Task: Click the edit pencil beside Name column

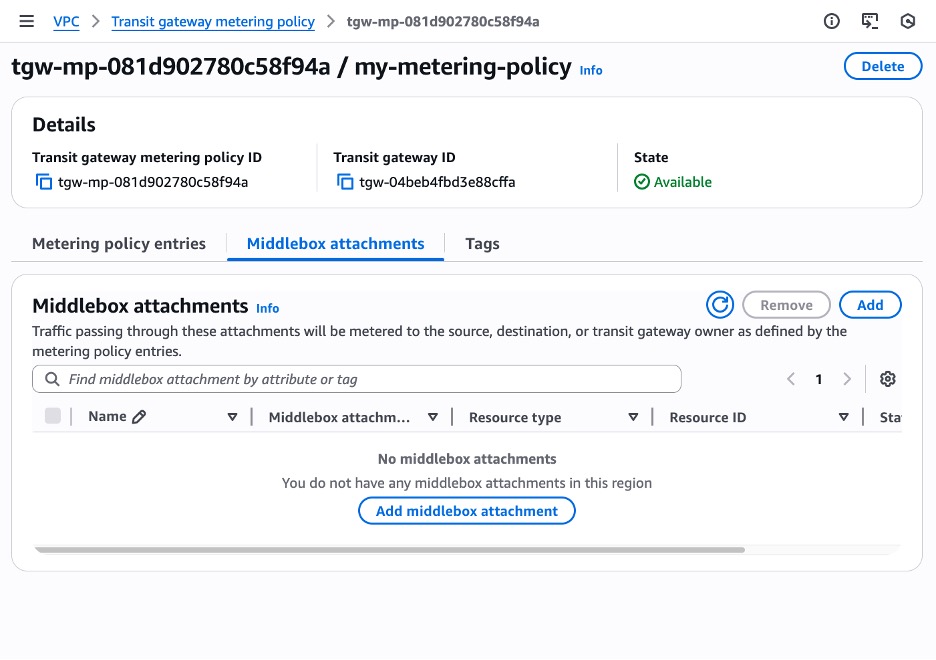Action: click(139, 417)
